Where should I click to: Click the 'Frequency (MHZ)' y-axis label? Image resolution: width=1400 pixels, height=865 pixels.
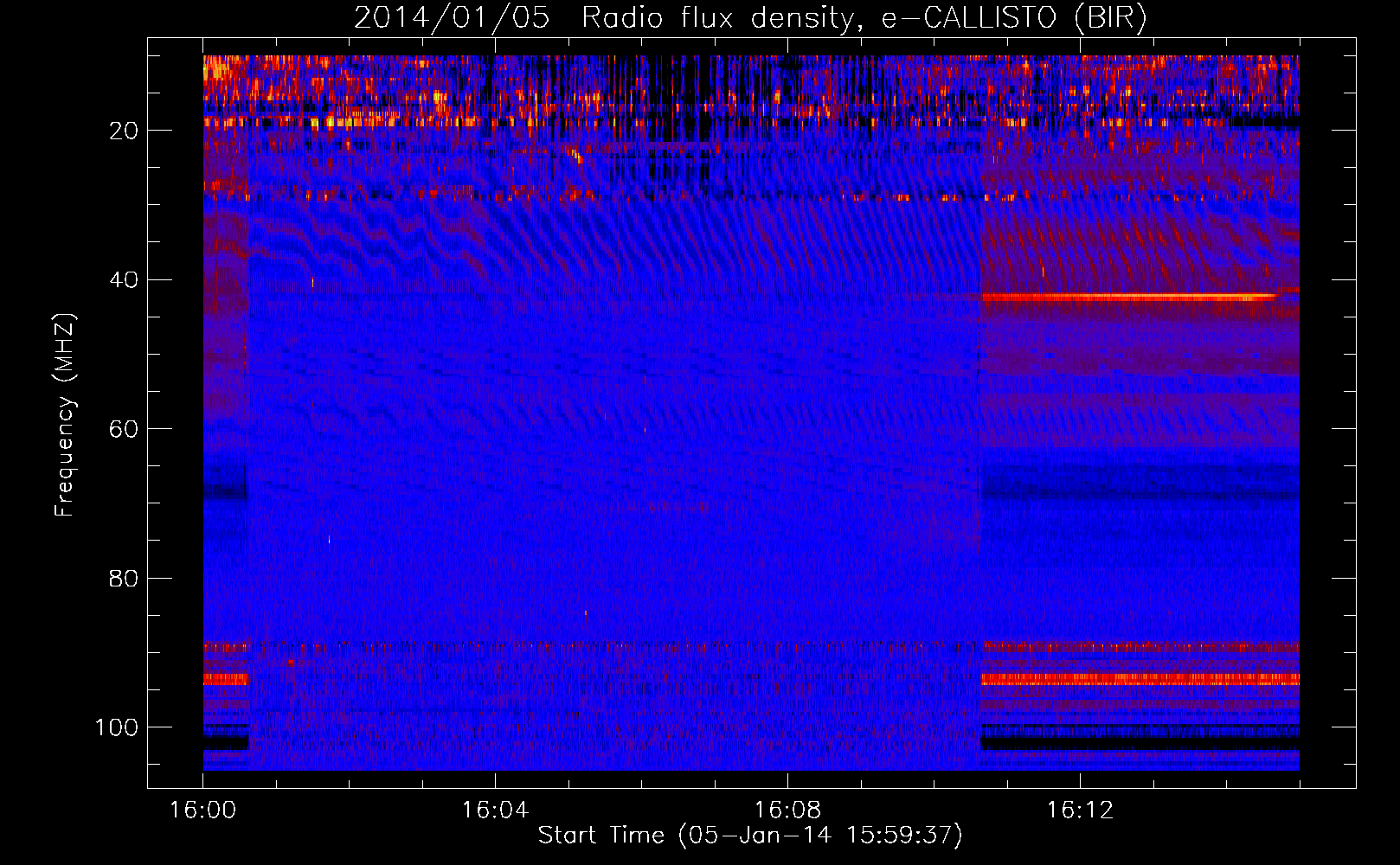[65, 415]
